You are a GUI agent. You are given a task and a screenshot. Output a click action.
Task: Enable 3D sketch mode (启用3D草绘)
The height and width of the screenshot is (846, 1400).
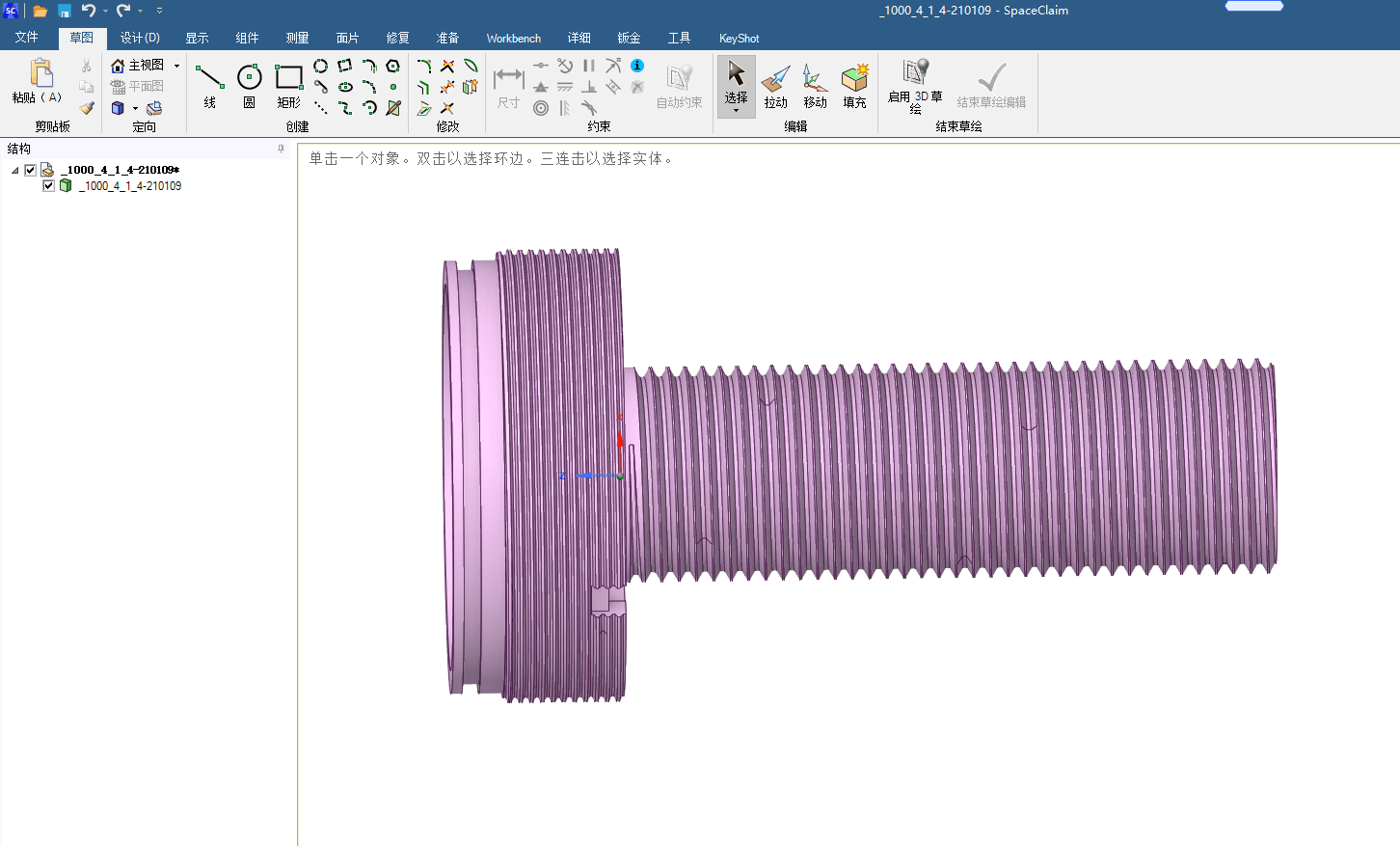tap(915, 85)
